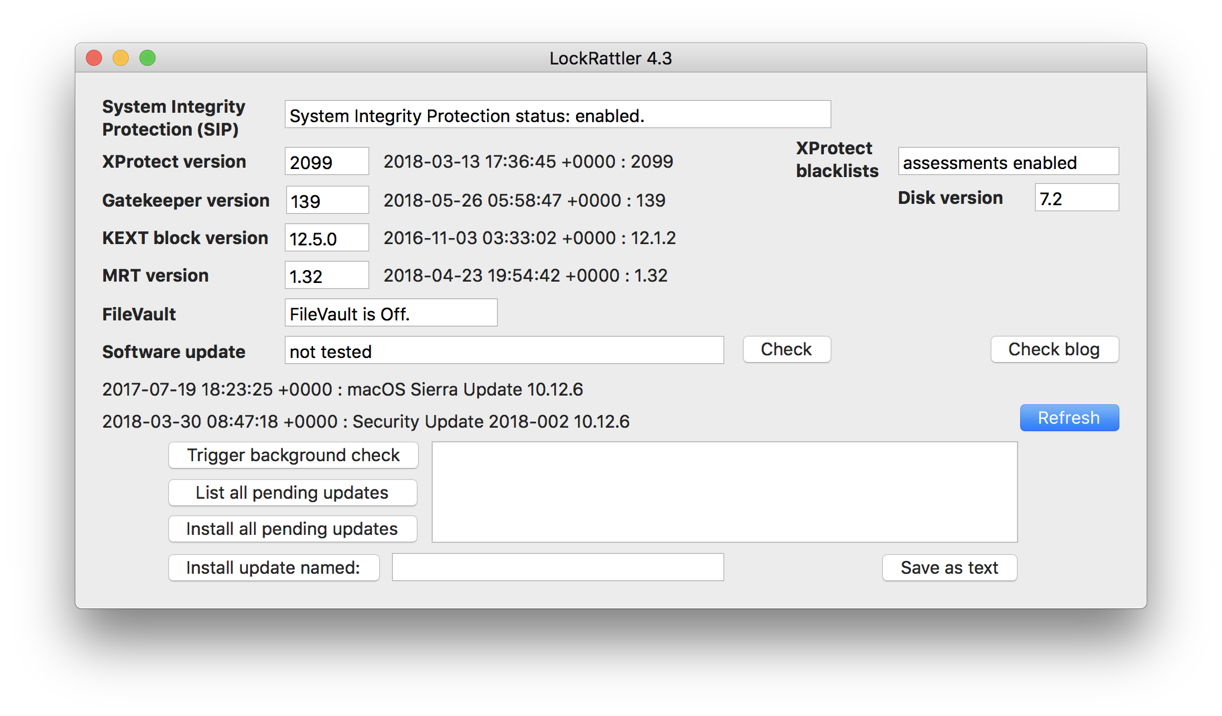Click Install all pending updates

(292, 529)
